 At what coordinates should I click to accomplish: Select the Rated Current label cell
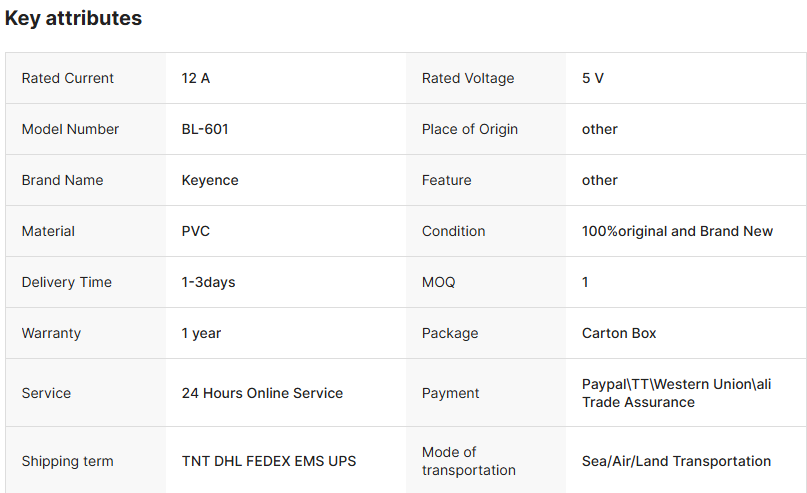pos(68,78)
